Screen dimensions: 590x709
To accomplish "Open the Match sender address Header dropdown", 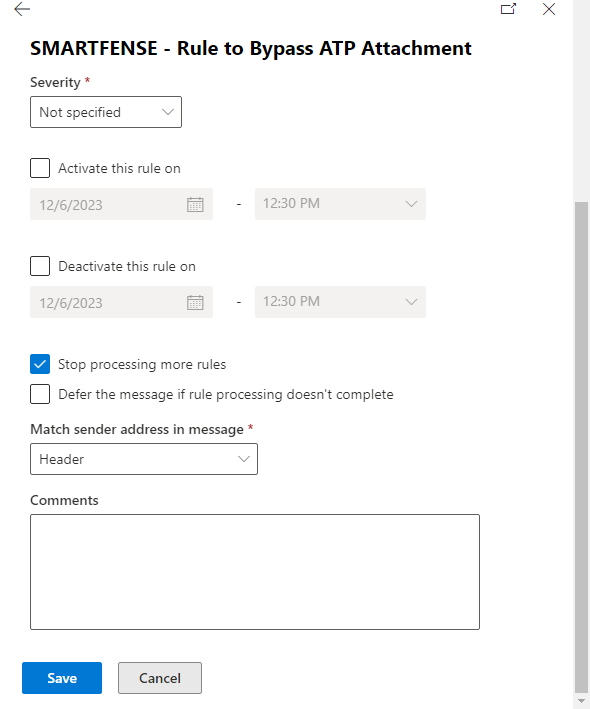I will click(144, 459).
